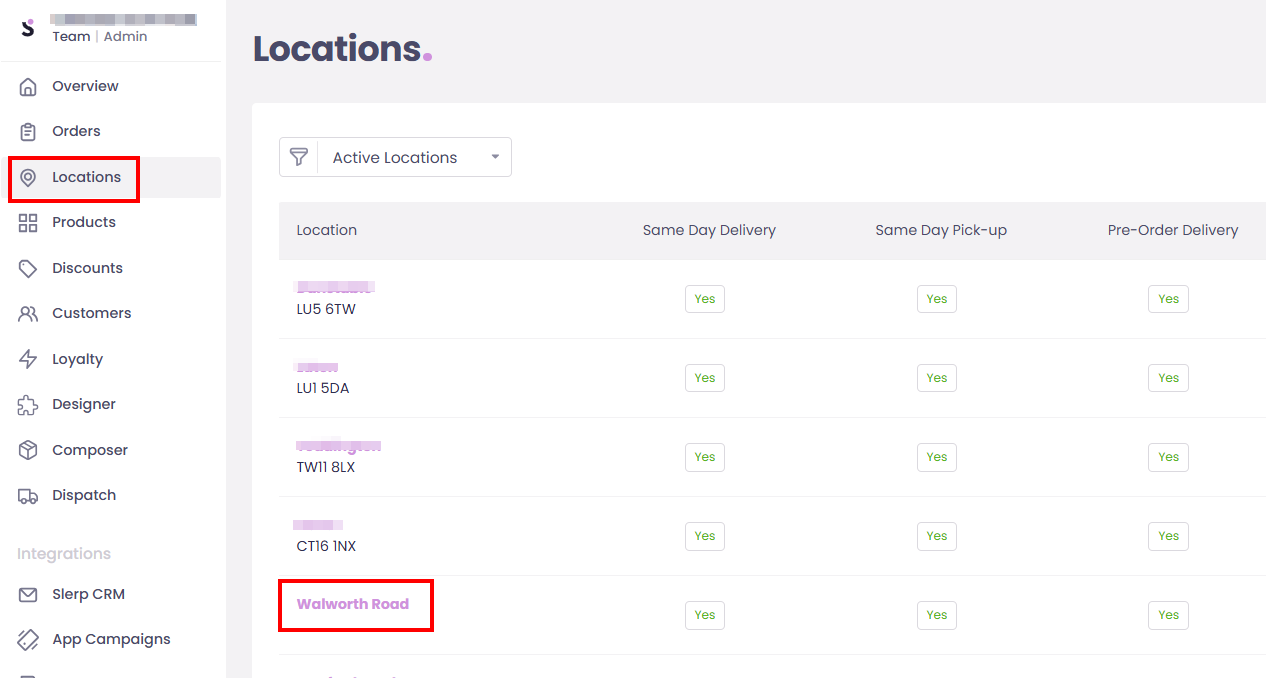Click the Customers people icon
The image size is (1266, 678).
click(x=28, y=314)
